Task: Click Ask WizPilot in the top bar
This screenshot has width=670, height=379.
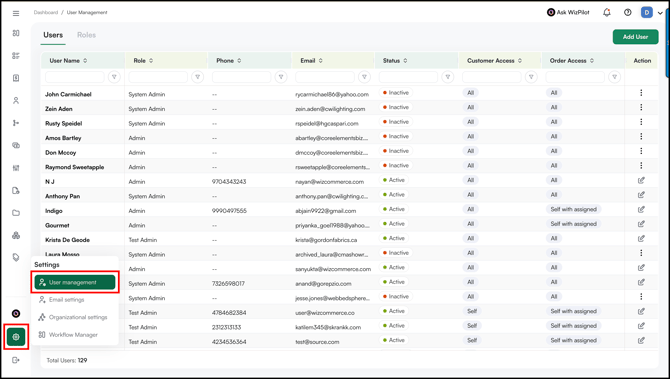Action: [x=568, y=12]
